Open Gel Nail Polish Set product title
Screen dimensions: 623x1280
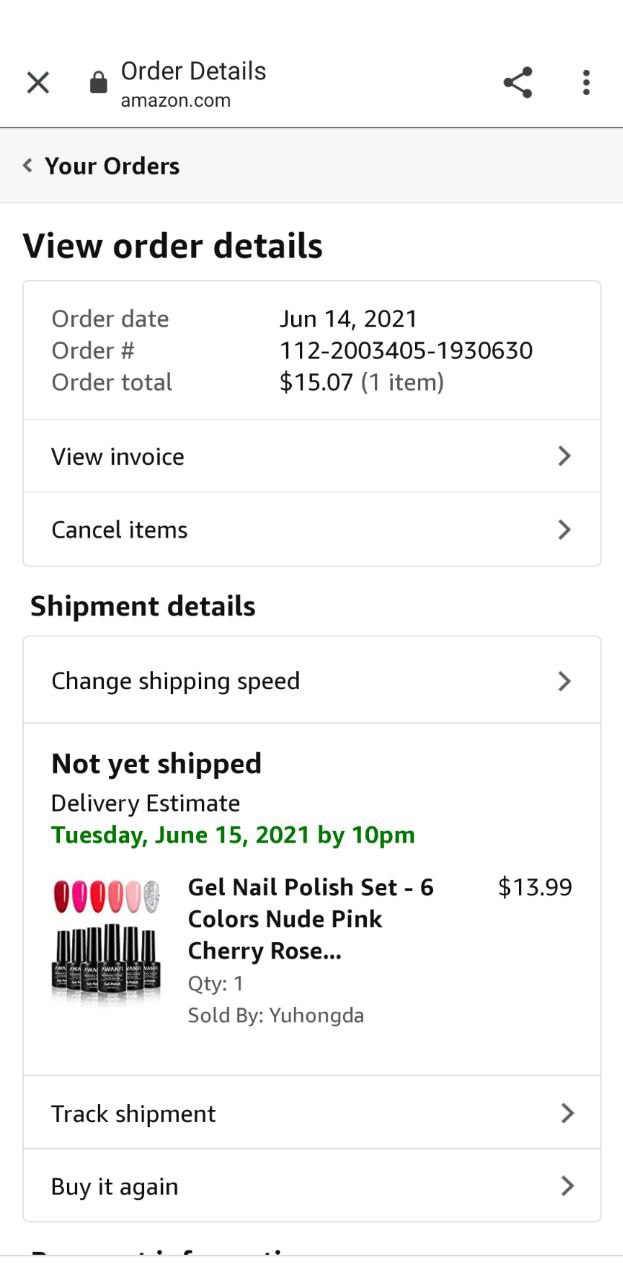coord(310,919)
